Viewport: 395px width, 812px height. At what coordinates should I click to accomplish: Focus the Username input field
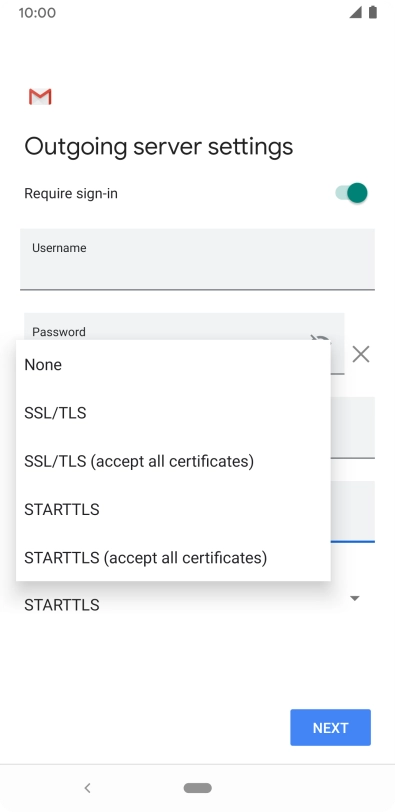click(197, 259)
